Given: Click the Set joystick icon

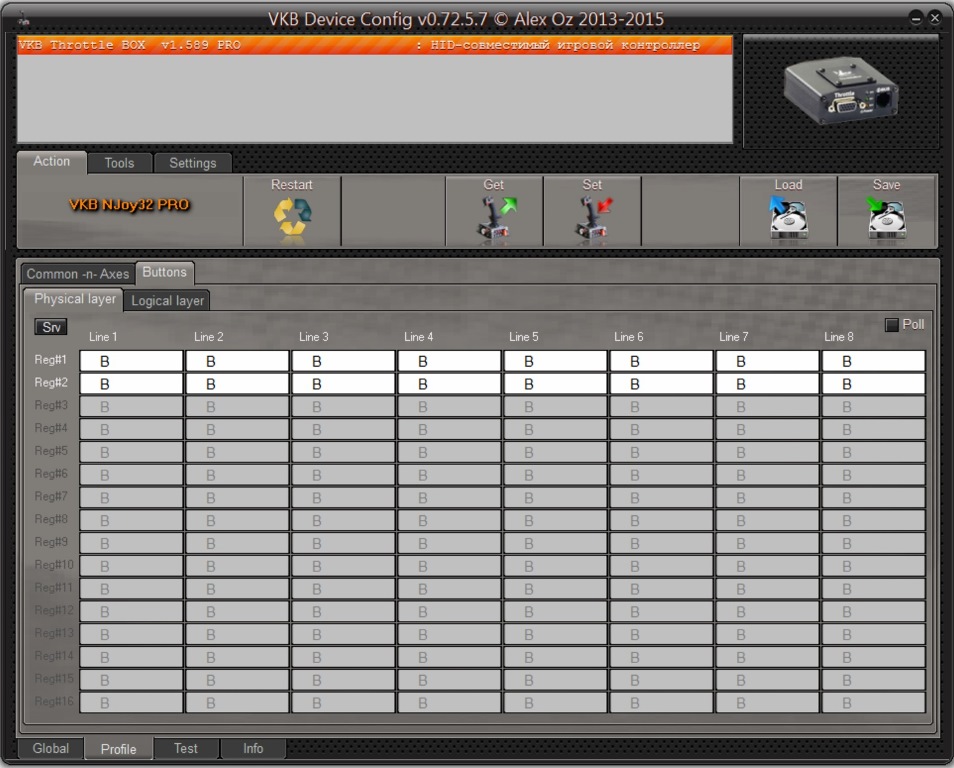Looking at the screenshot, I should click(x=594, y=217).
